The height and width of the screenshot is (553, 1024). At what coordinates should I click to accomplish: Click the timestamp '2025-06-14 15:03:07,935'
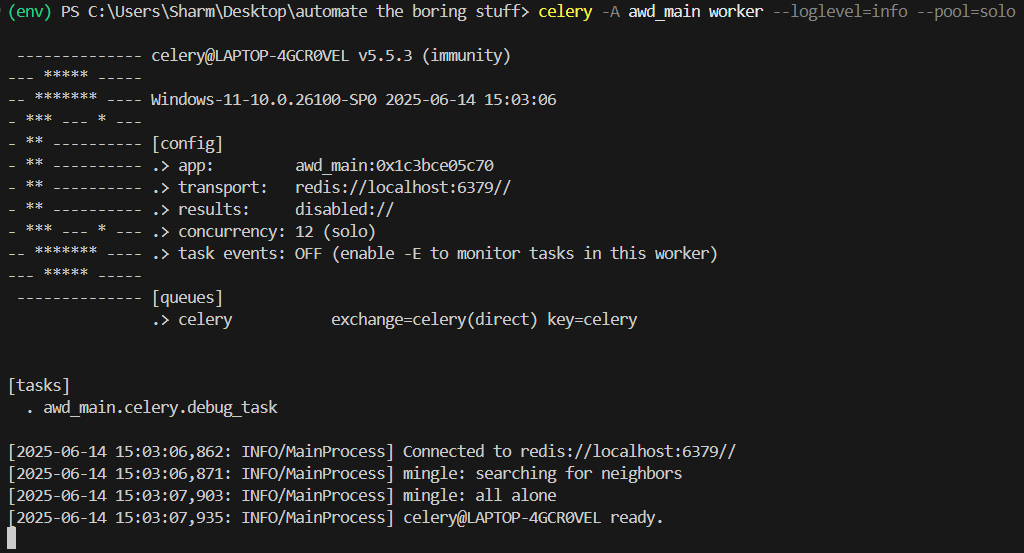[121, 518]
